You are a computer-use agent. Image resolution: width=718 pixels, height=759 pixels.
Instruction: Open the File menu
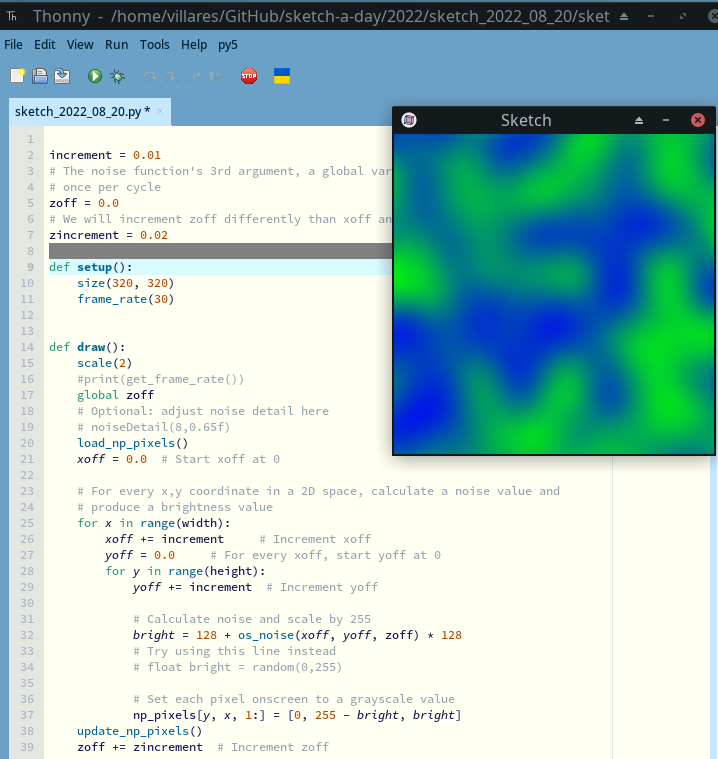[13, 45]
